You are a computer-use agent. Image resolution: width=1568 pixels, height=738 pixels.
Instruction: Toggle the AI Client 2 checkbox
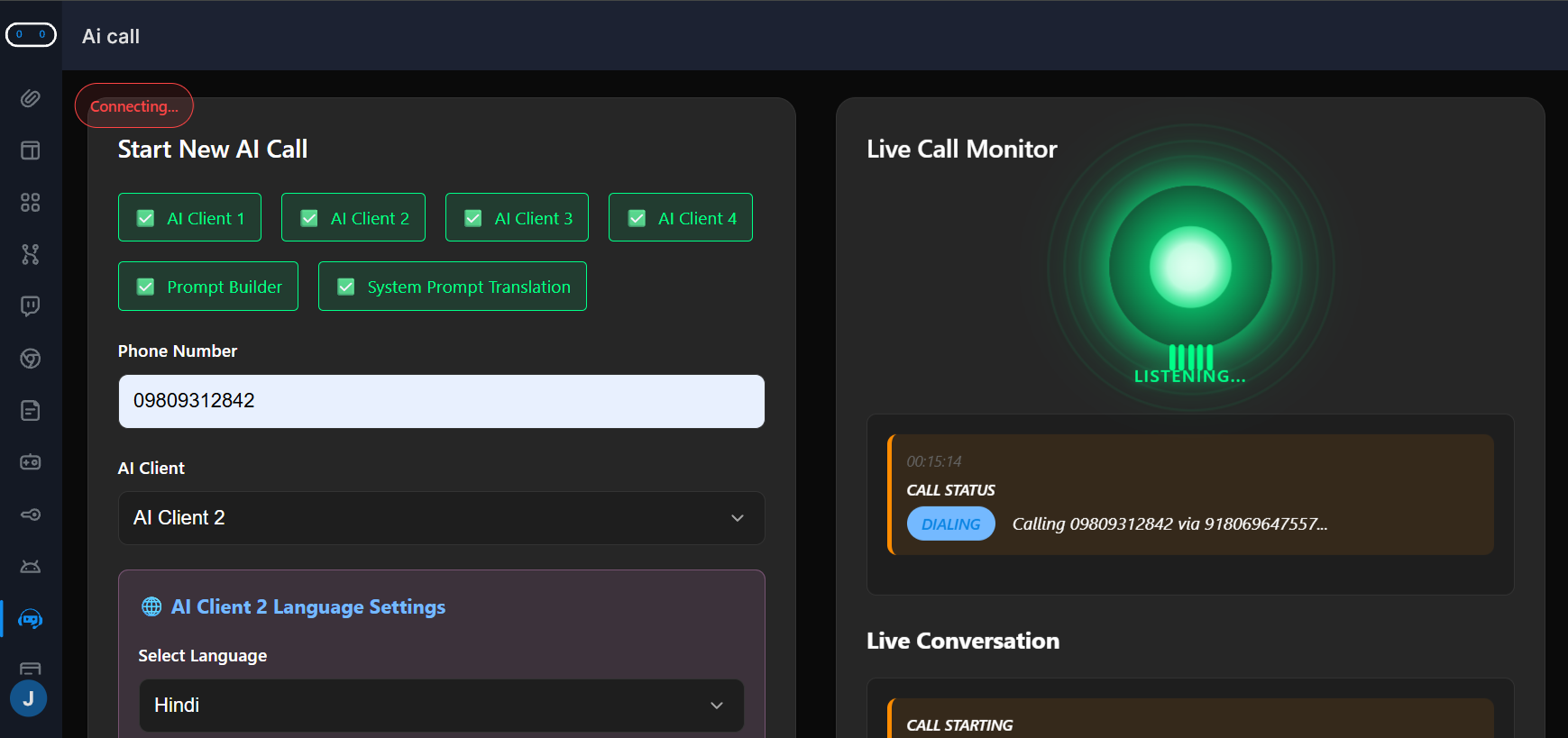[309, 218]
